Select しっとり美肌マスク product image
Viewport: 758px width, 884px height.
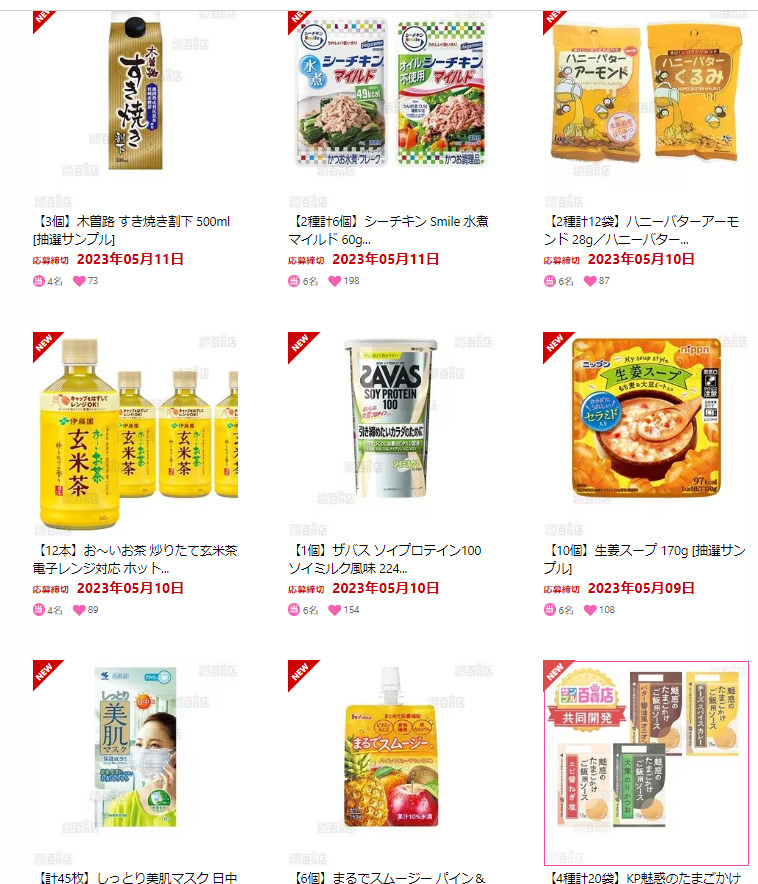135,747
